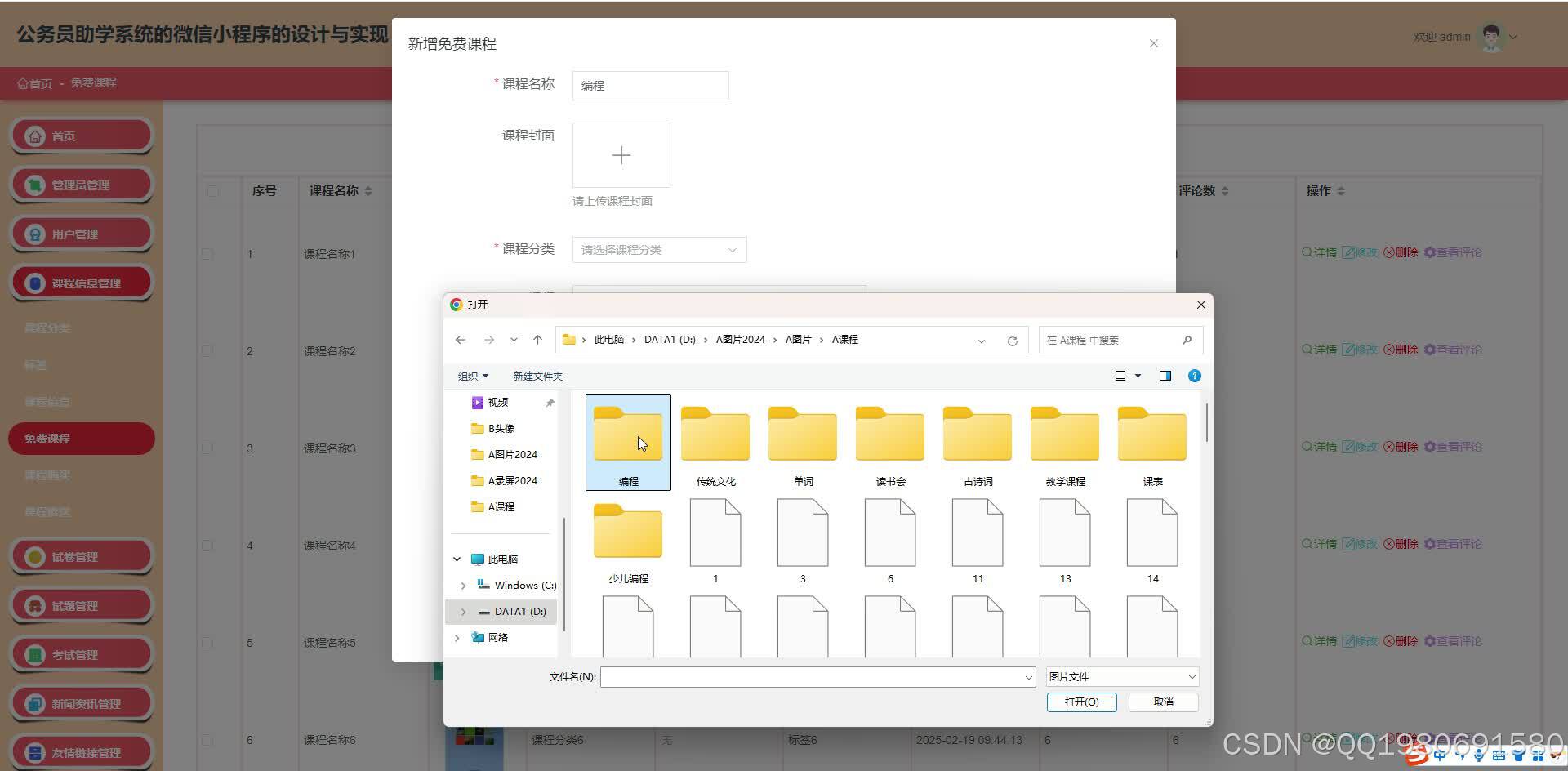This screenshot has height=771, width=1568.
Task: Expand the Windows (C:) tree node
Action: [463, 585]
